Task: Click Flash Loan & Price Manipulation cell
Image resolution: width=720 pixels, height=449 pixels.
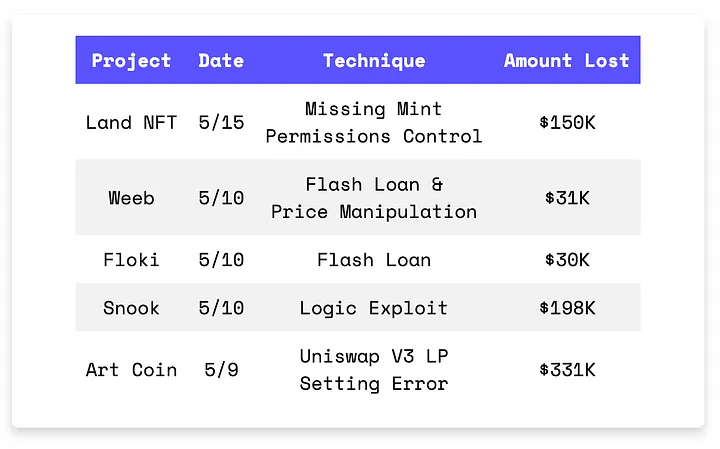Action: [374, 198]
